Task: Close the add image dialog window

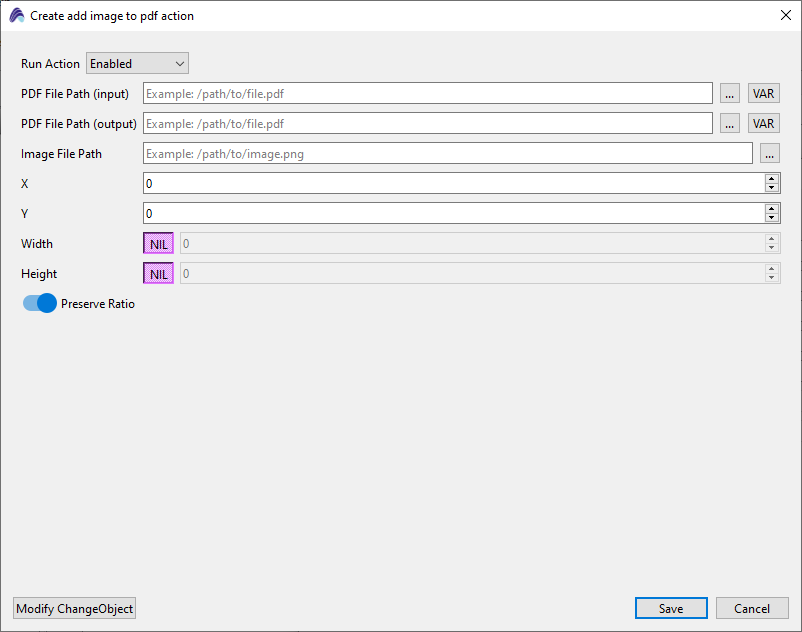Action: click(x=785, y=15)
